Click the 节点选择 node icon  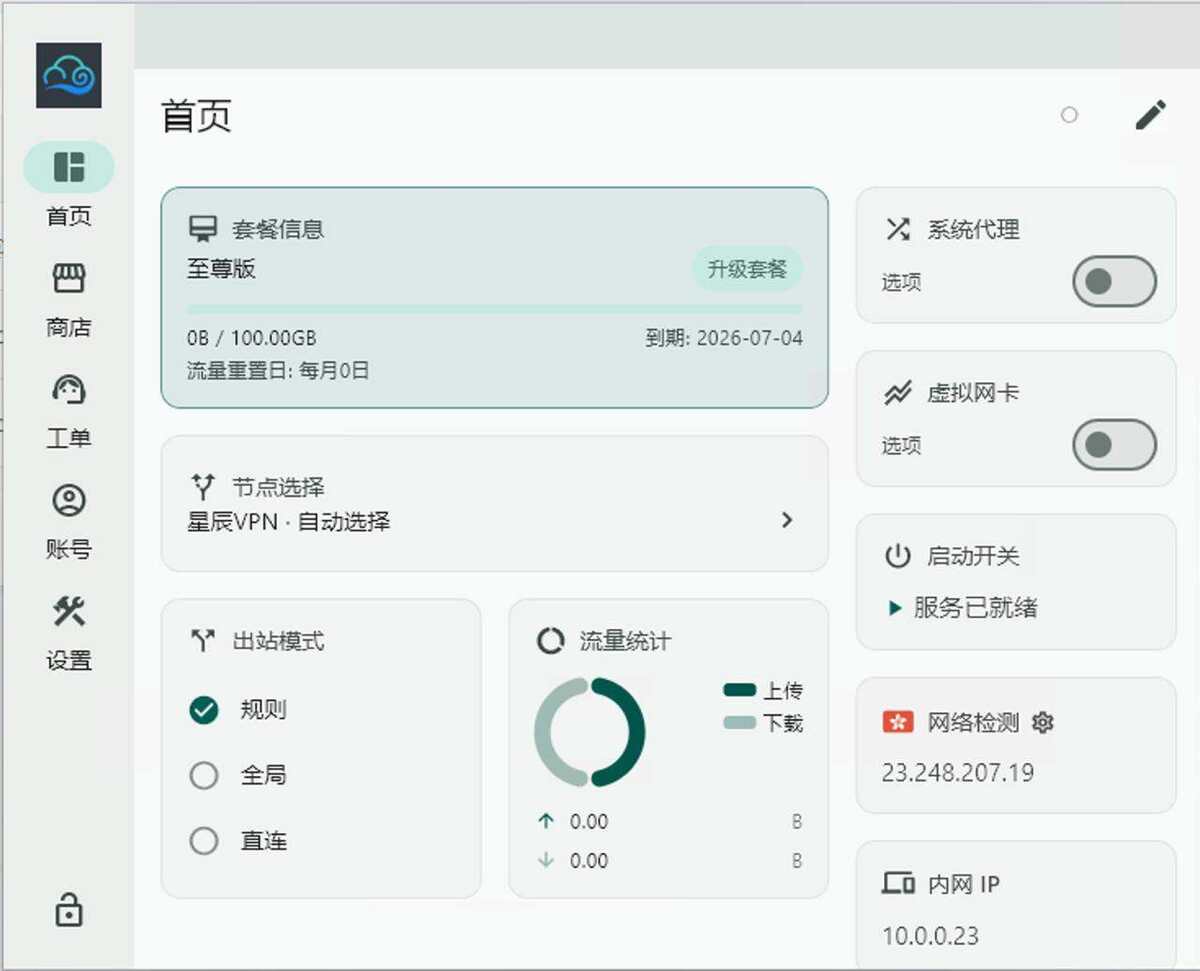(203, 487)
